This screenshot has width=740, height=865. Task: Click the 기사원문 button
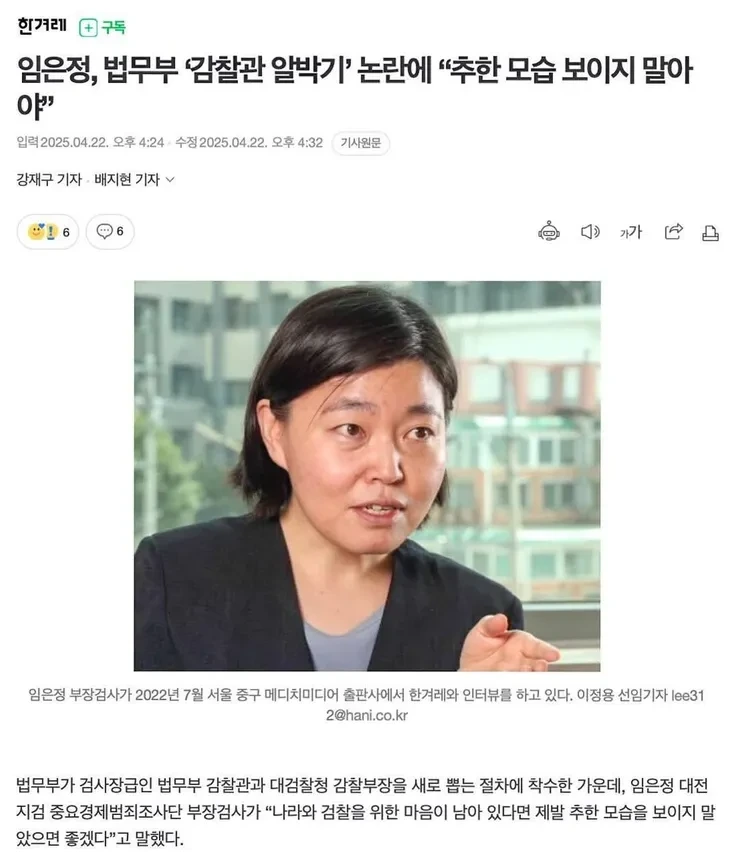[x=361, y=143]
